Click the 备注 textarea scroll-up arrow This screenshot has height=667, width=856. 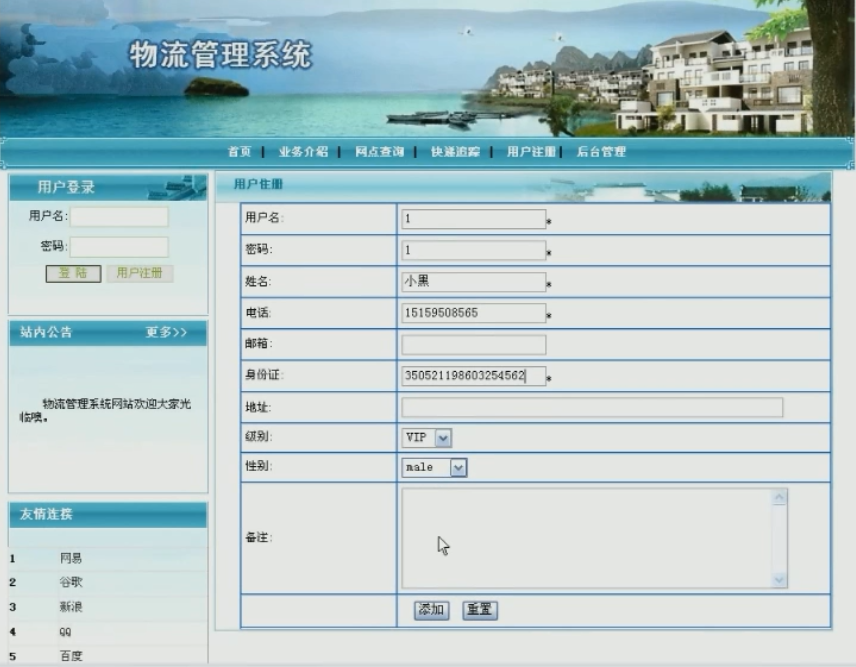779,497
